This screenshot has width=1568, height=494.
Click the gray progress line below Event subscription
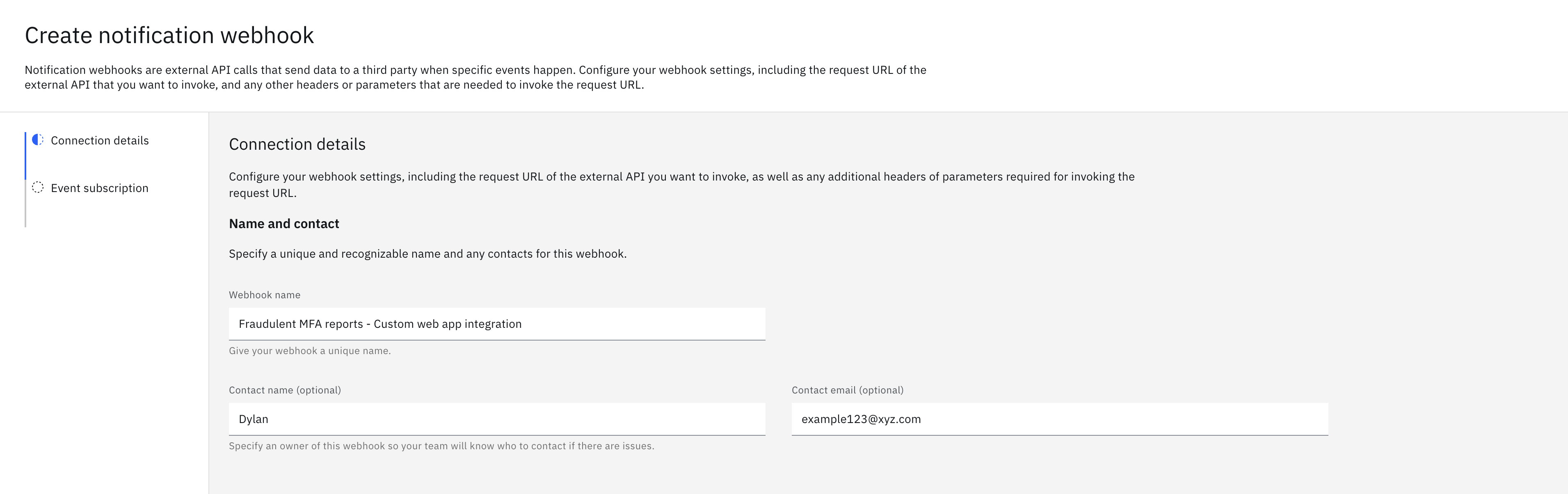25,204
